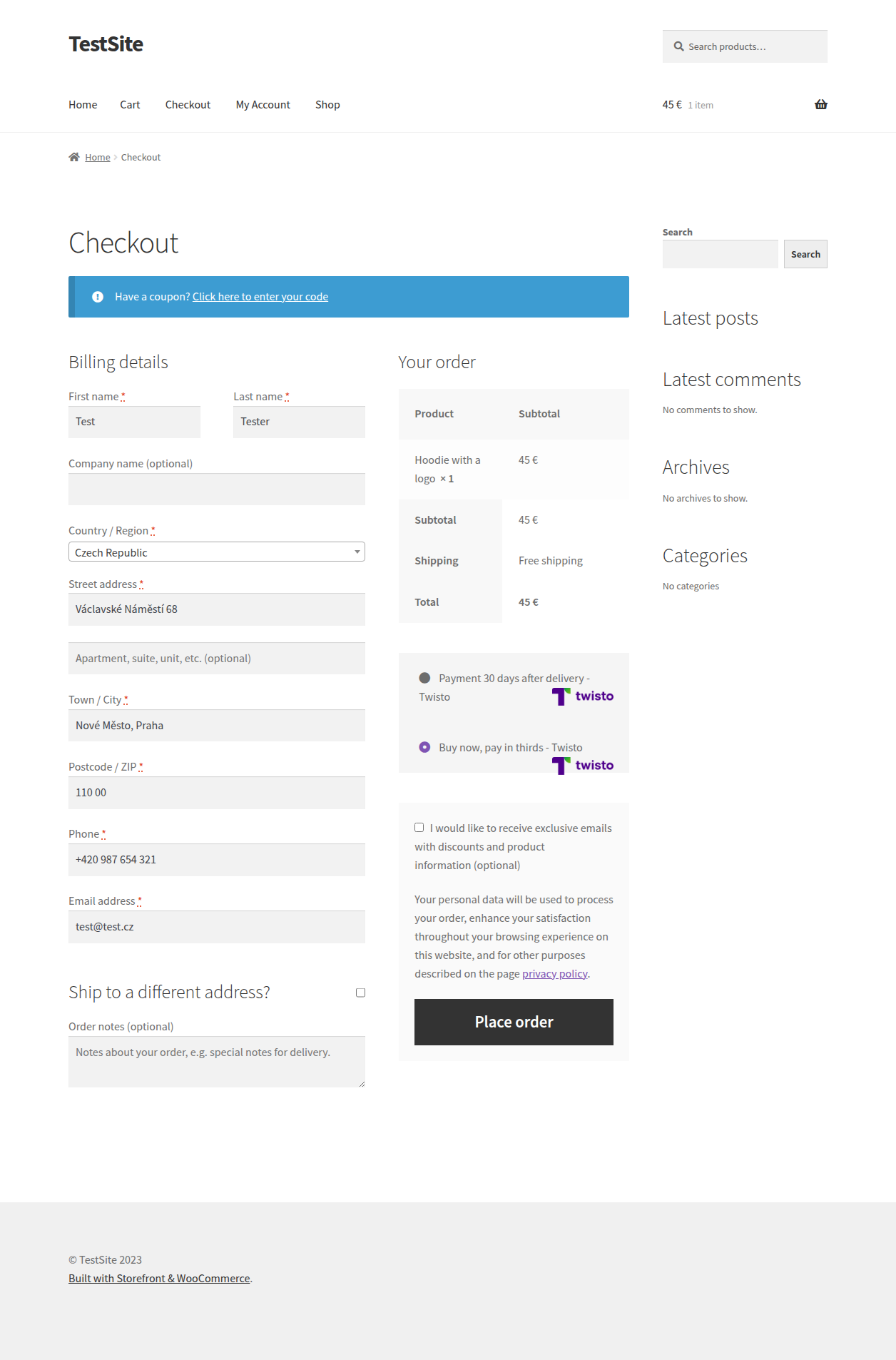The height and width of the screenshot is (1360, 896).
Task: Select the "Buy now, pay in thirds" option
Action: coord(424,746)
